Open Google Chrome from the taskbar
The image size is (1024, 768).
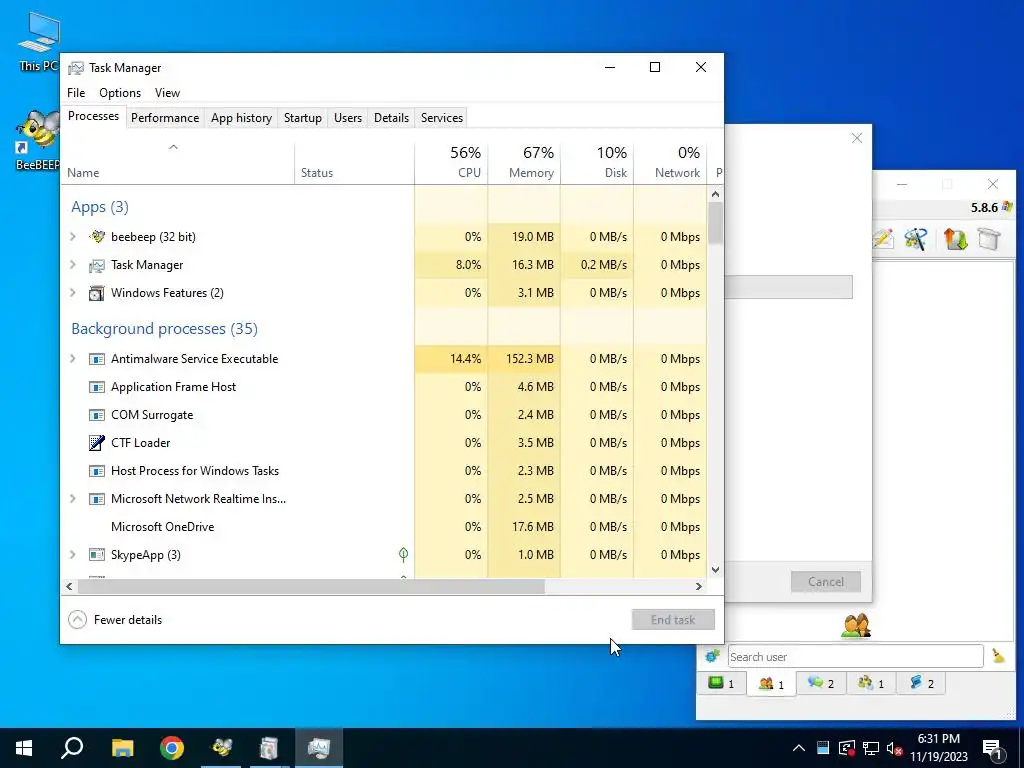pyautogui.click(x=172, y=748)
